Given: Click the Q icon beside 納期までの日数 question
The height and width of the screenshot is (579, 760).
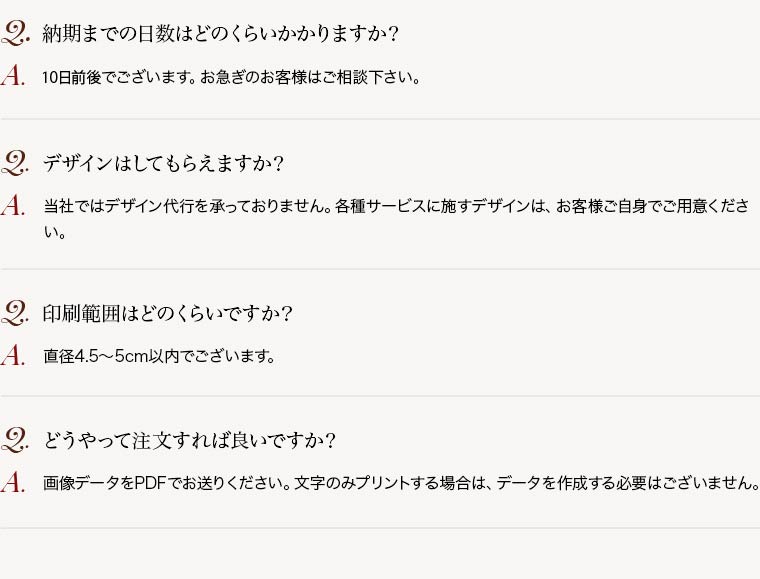Looking at the screenshot, I should click(15, 34).
